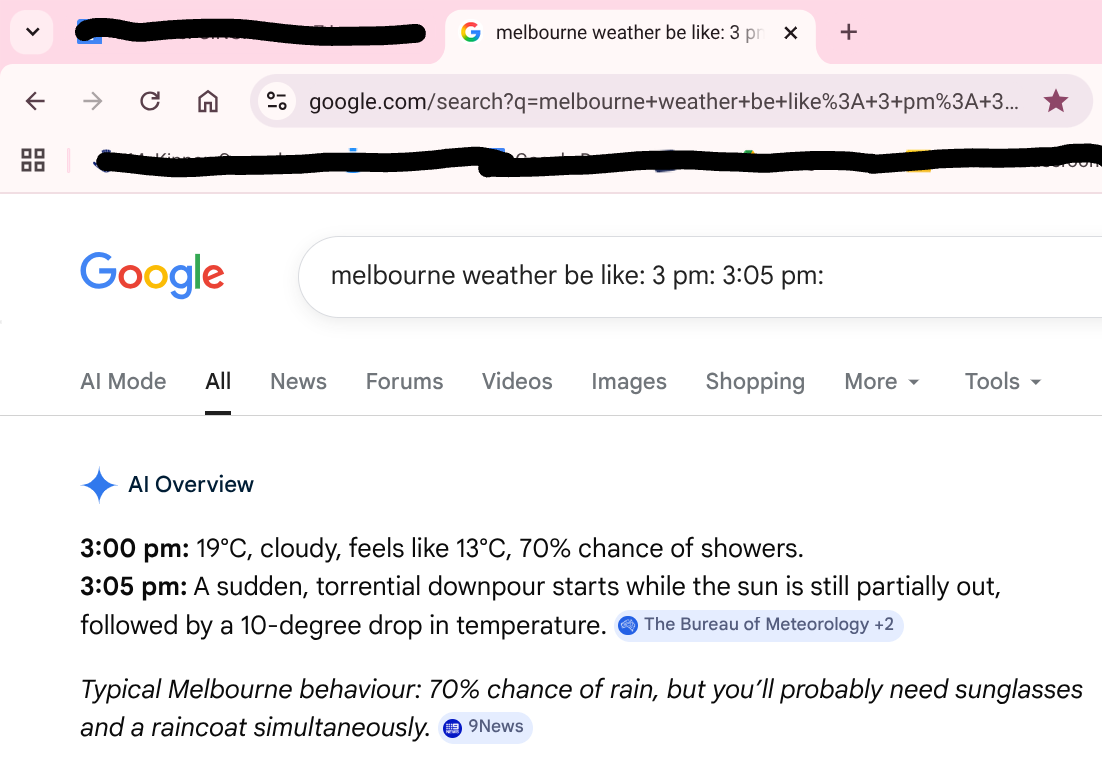Image resolution: width=1102 pixels, height=772 pixels.
Task: Select the Videos results category
Action: pos(516,381)
